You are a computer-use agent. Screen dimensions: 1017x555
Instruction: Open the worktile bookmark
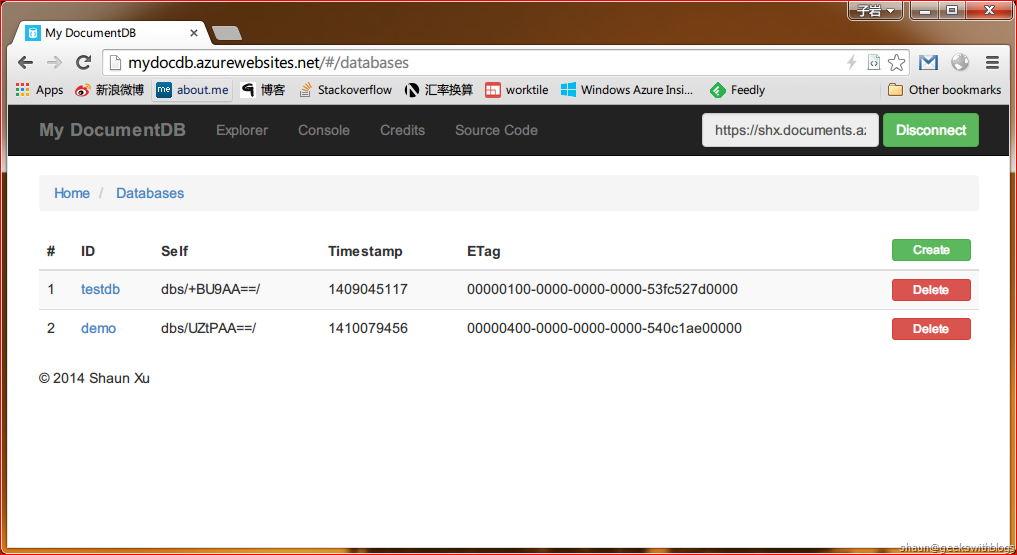pyautogui.click(x=517, y=90)
